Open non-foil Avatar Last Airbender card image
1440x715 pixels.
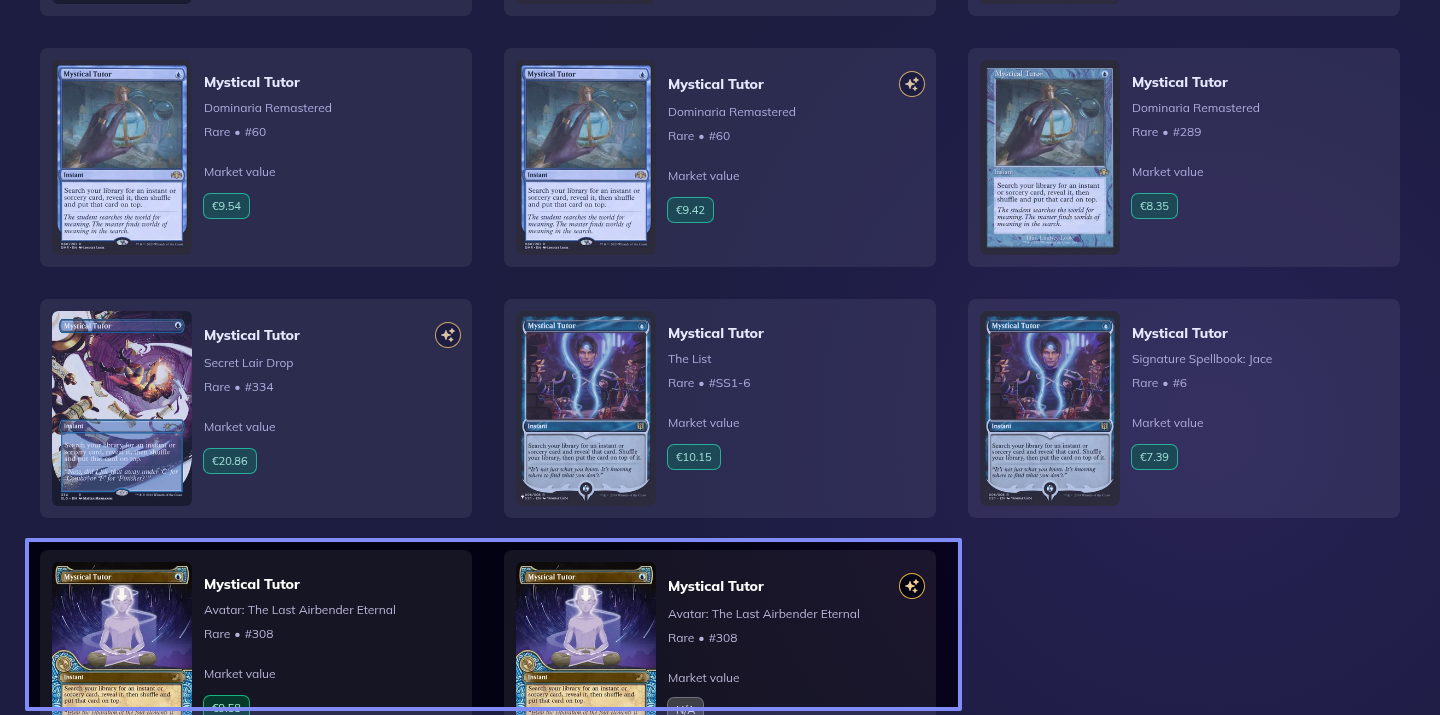(122, 638)
